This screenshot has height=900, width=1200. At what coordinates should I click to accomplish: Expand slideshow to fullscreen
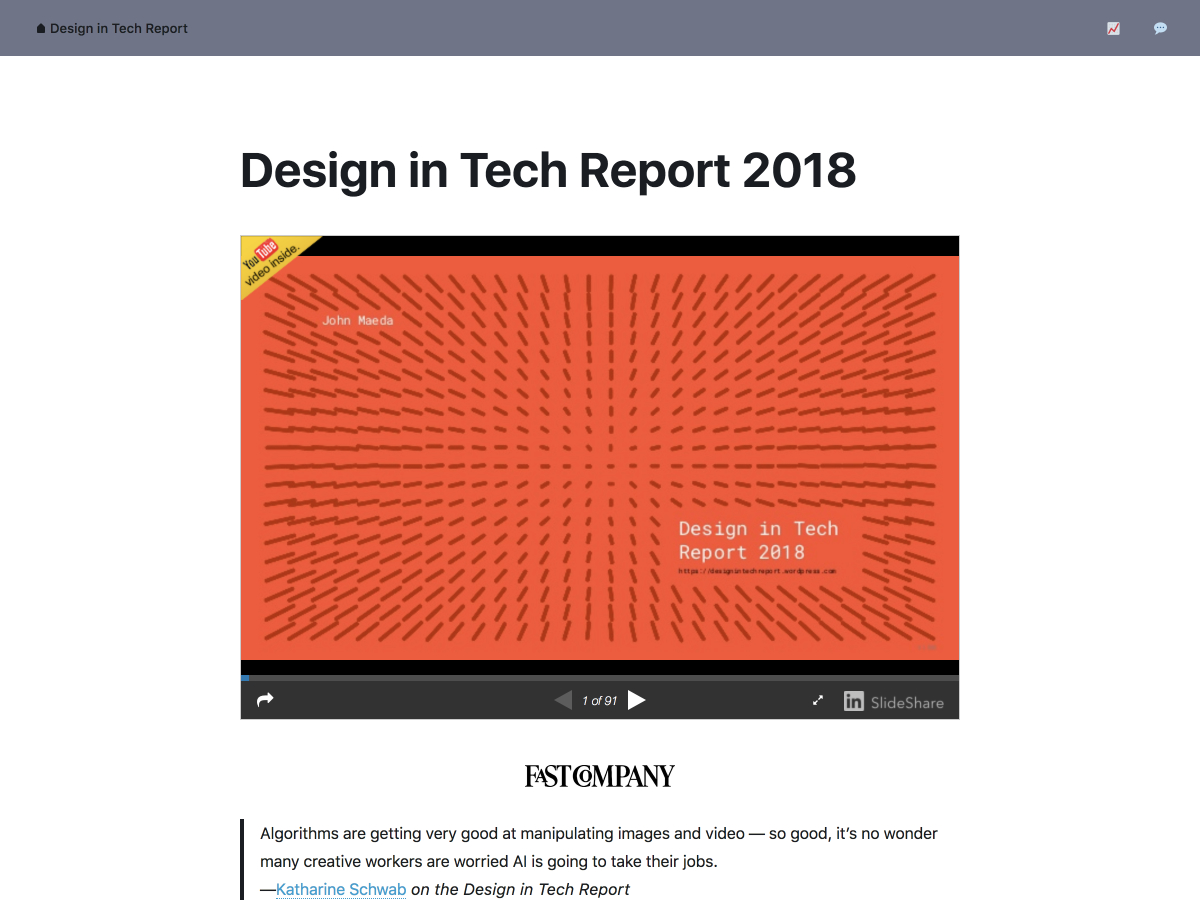click(818, 701)
